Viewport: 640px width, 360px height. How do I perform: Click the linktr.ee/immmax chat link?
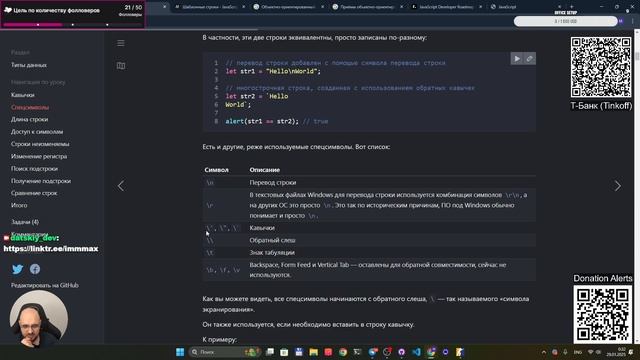(x=51, y=249)
